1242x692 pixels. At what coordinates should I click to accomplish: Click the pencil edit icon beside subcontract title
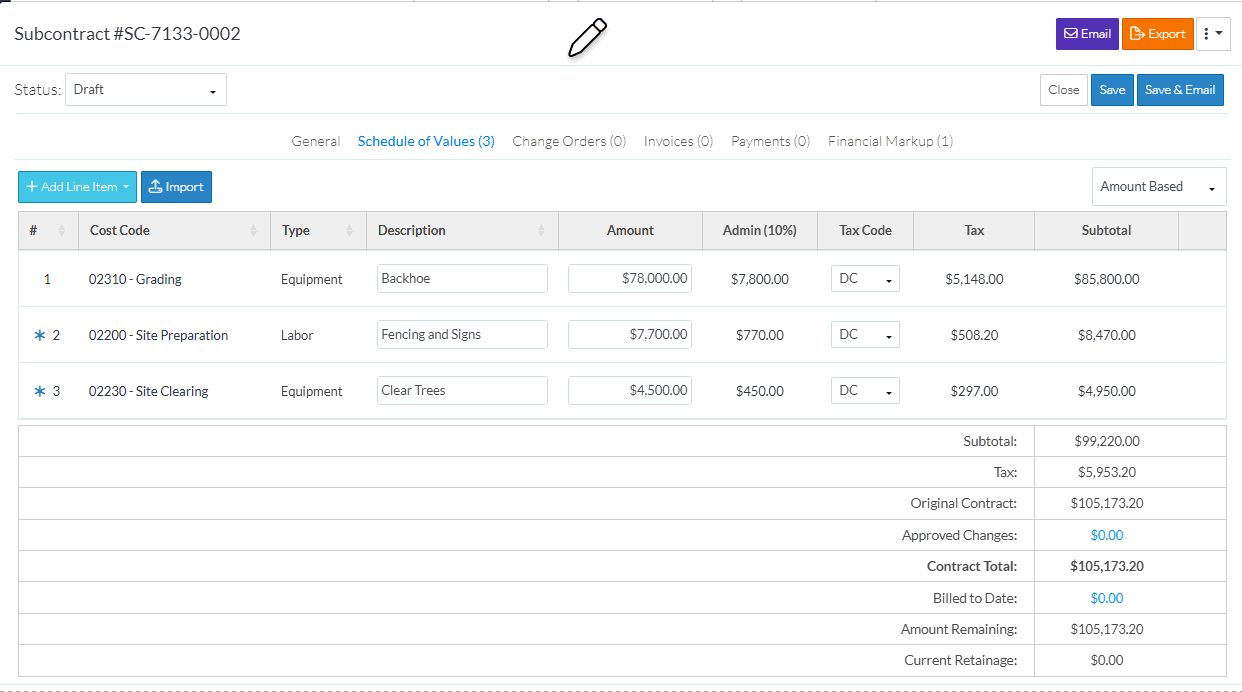click(588, 38)
